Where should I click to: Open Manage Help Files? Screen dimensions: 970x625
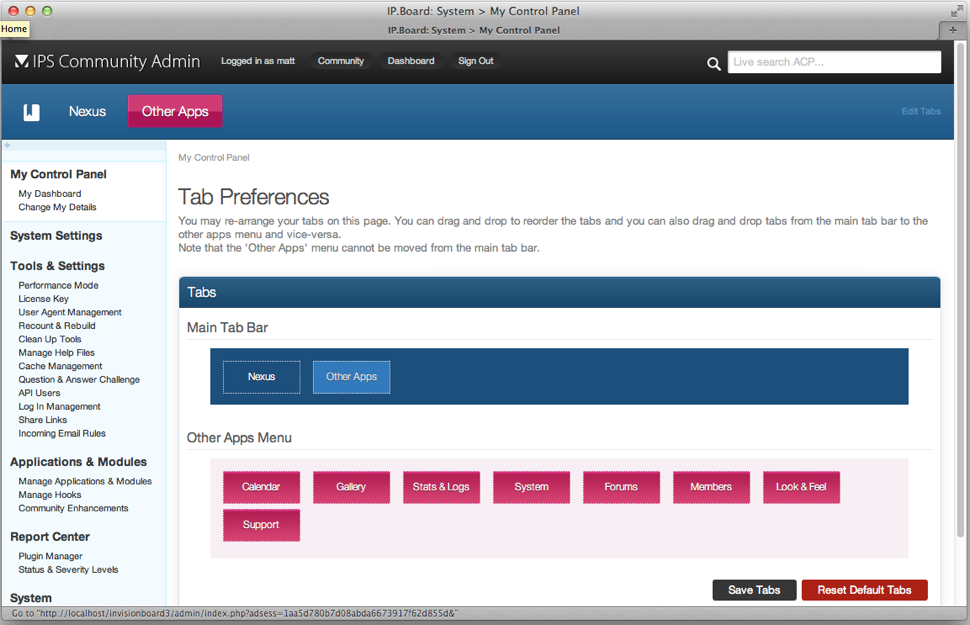(x=56, y=353)
